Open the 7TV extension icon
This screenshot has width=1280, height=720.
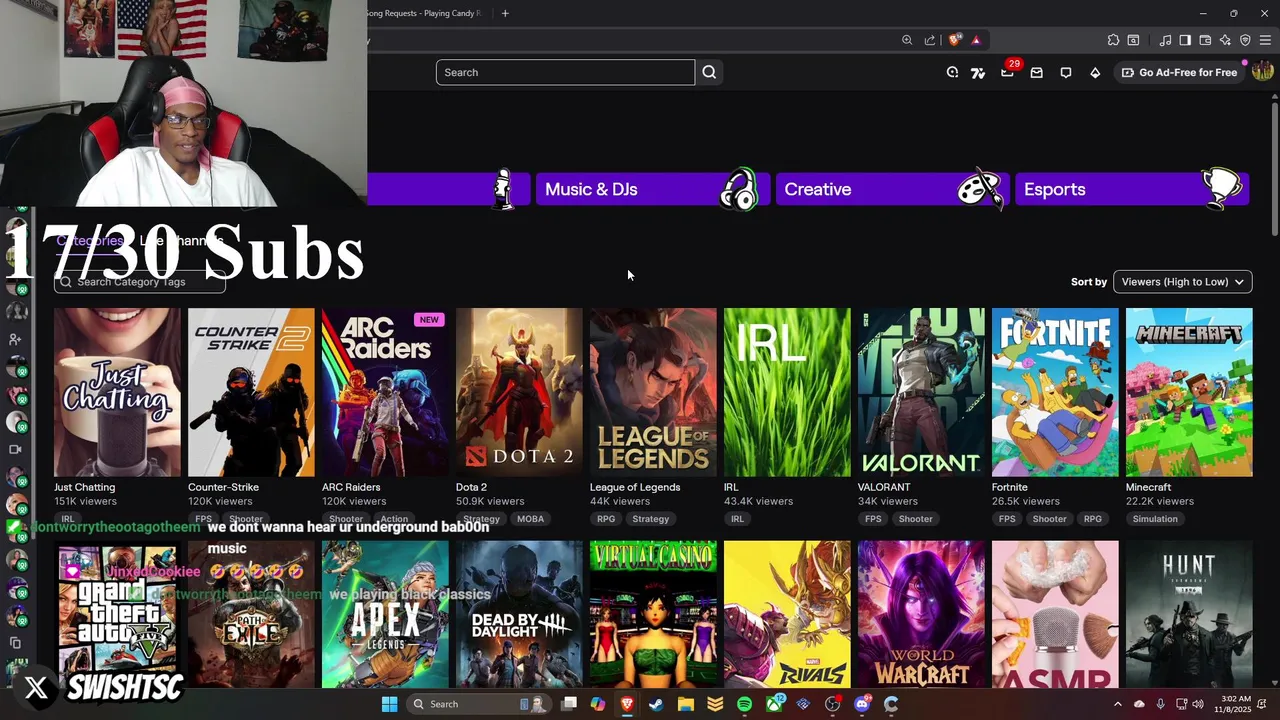[978, 73]
